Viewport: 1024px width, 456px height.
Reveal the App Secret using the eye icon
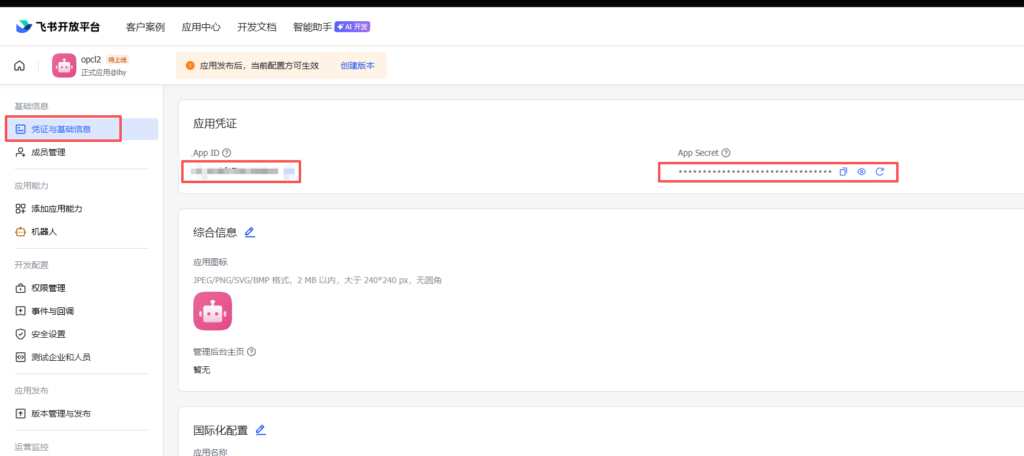click(x=861, y=172)
